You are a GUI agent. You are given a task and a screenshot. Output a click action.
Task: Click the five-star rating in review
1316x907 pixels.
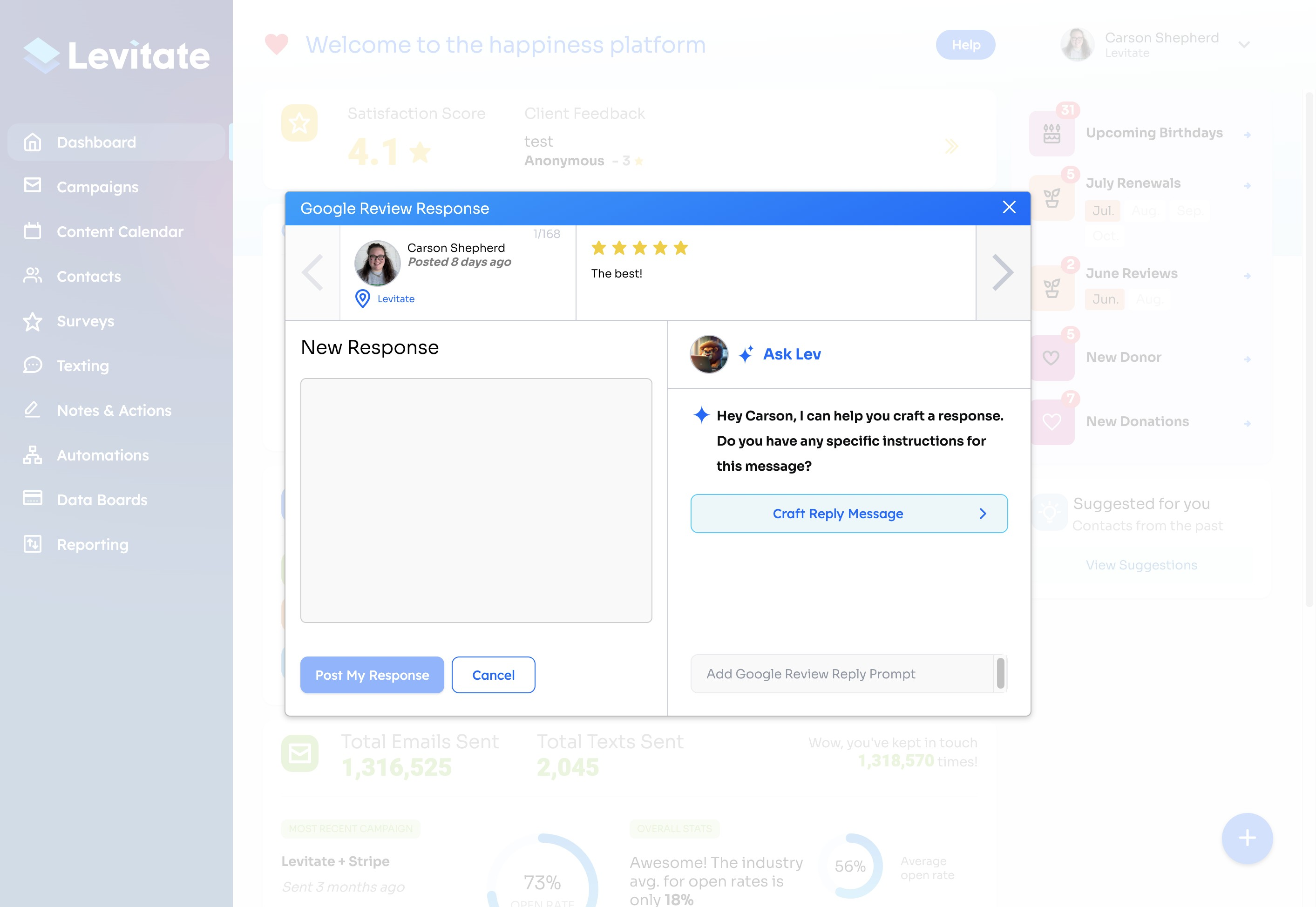click(639, 248)
